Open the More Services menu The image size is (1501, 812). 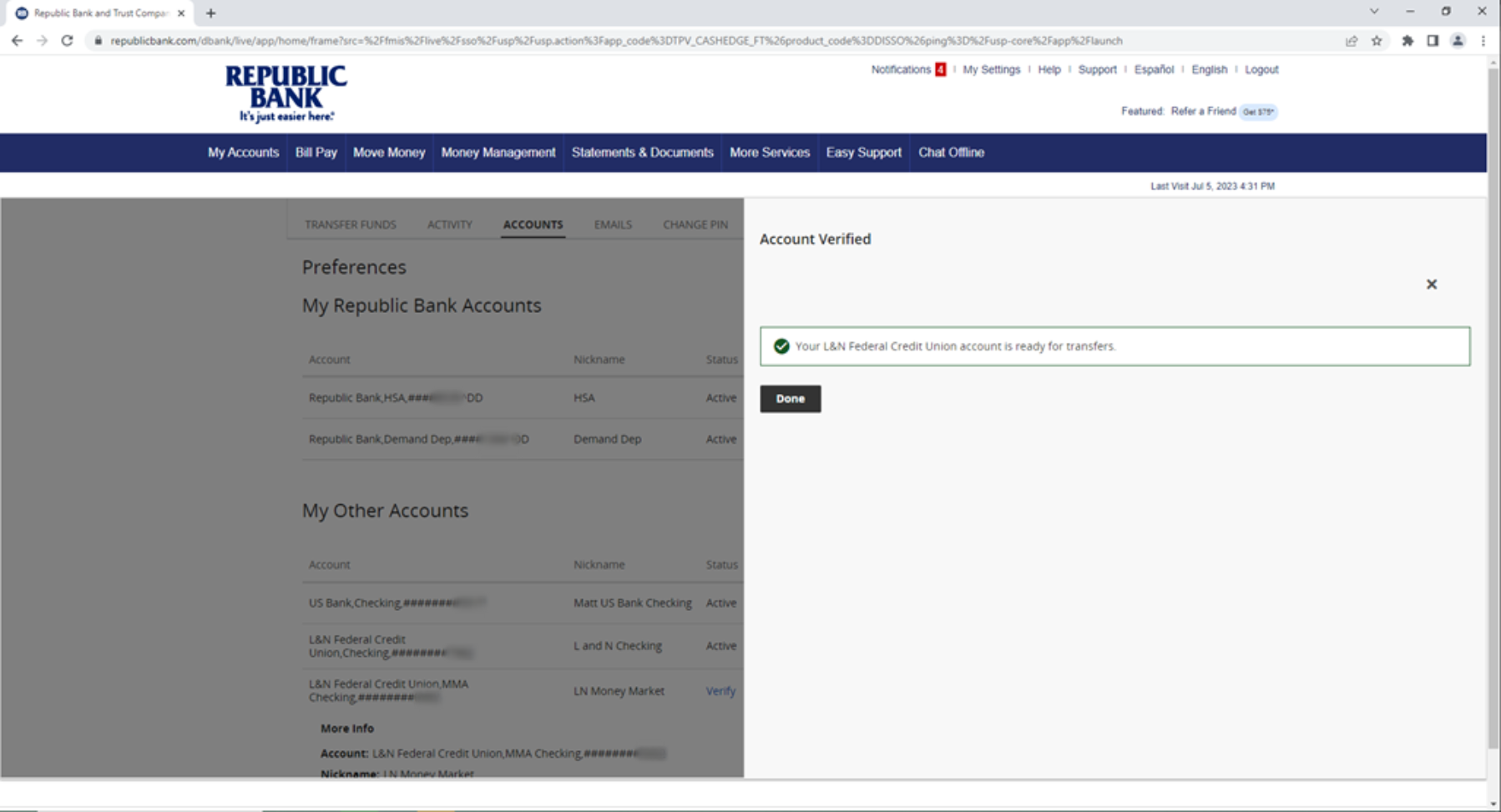pos(770,153)
